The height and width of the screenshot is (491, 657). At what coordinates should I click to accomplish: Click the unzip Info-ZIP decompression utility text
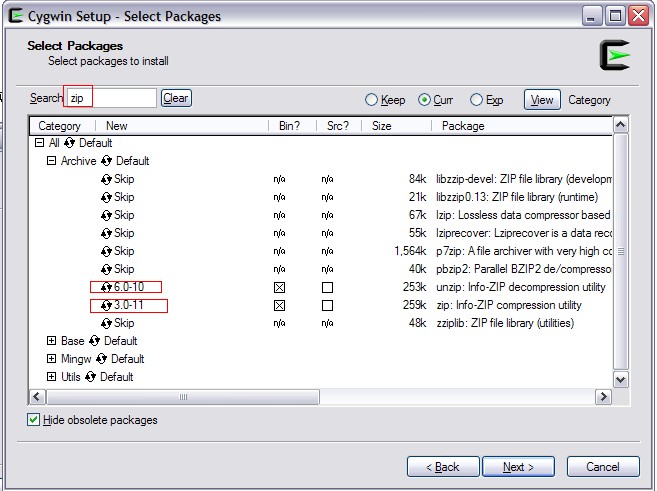click(x=521, y=287)
